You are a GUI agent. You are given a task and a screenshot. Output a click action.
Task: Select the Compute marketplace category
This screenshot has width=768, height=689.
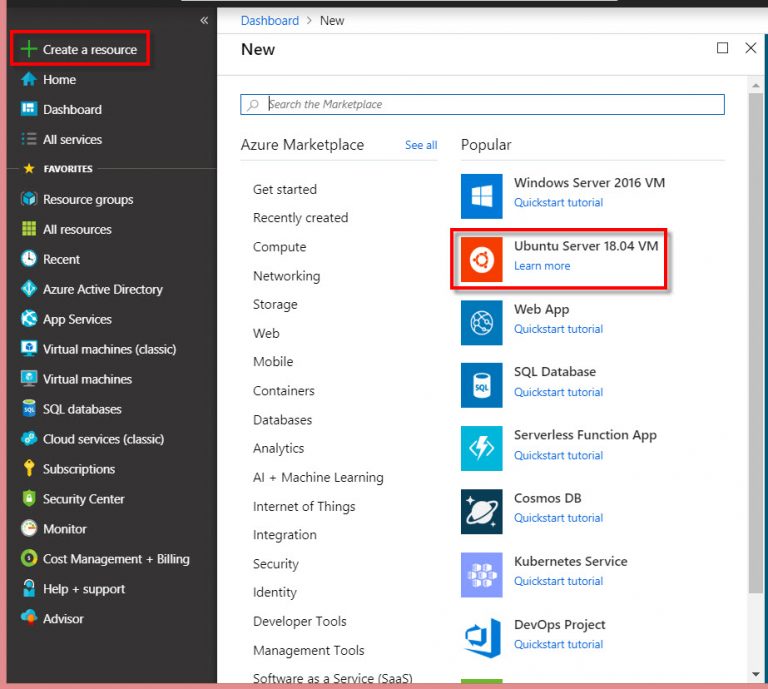point(279,247)
